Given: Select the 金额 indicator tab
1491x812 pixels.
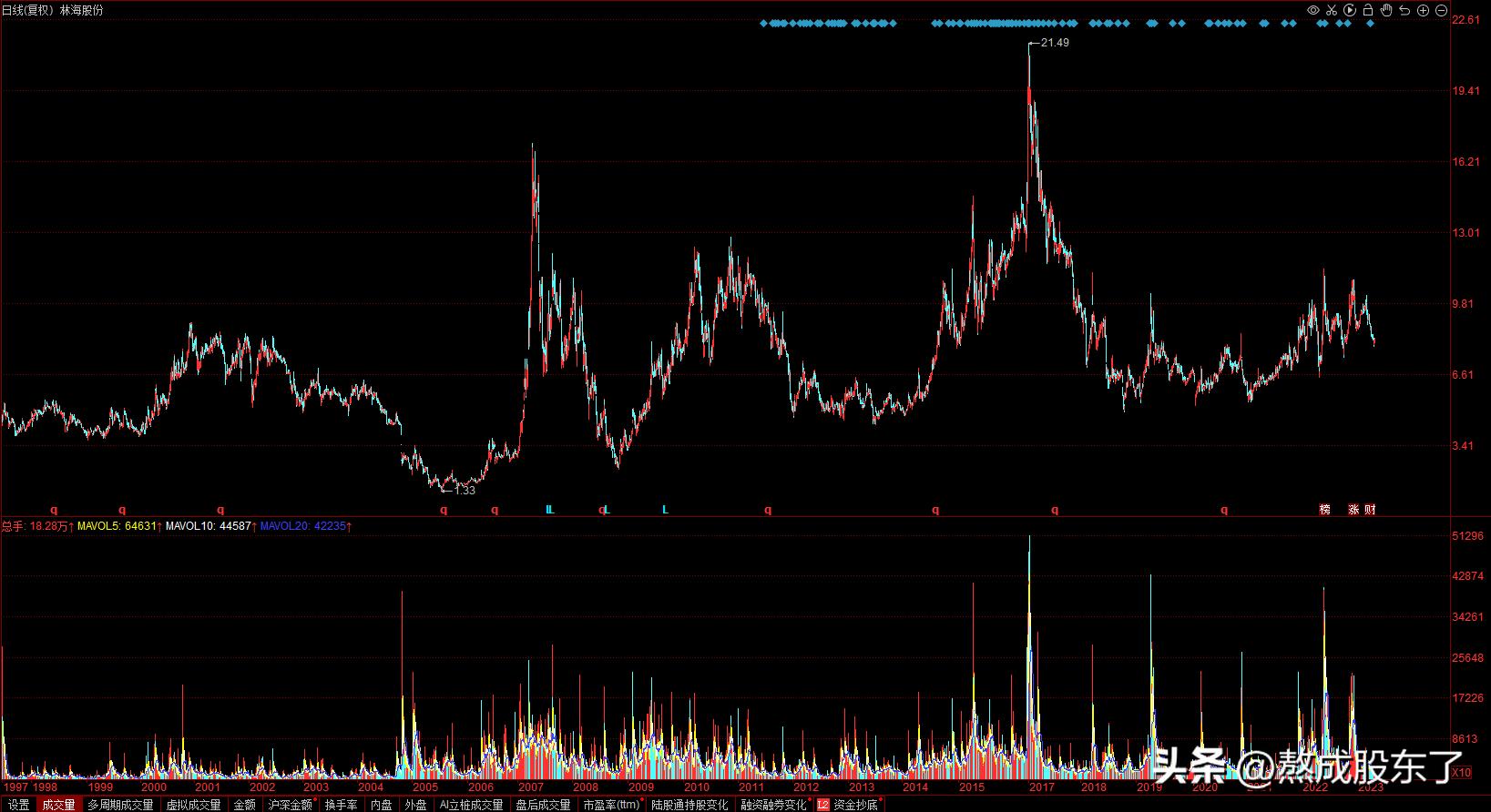Looking at the screenshot, I should (x=245, y=805).
